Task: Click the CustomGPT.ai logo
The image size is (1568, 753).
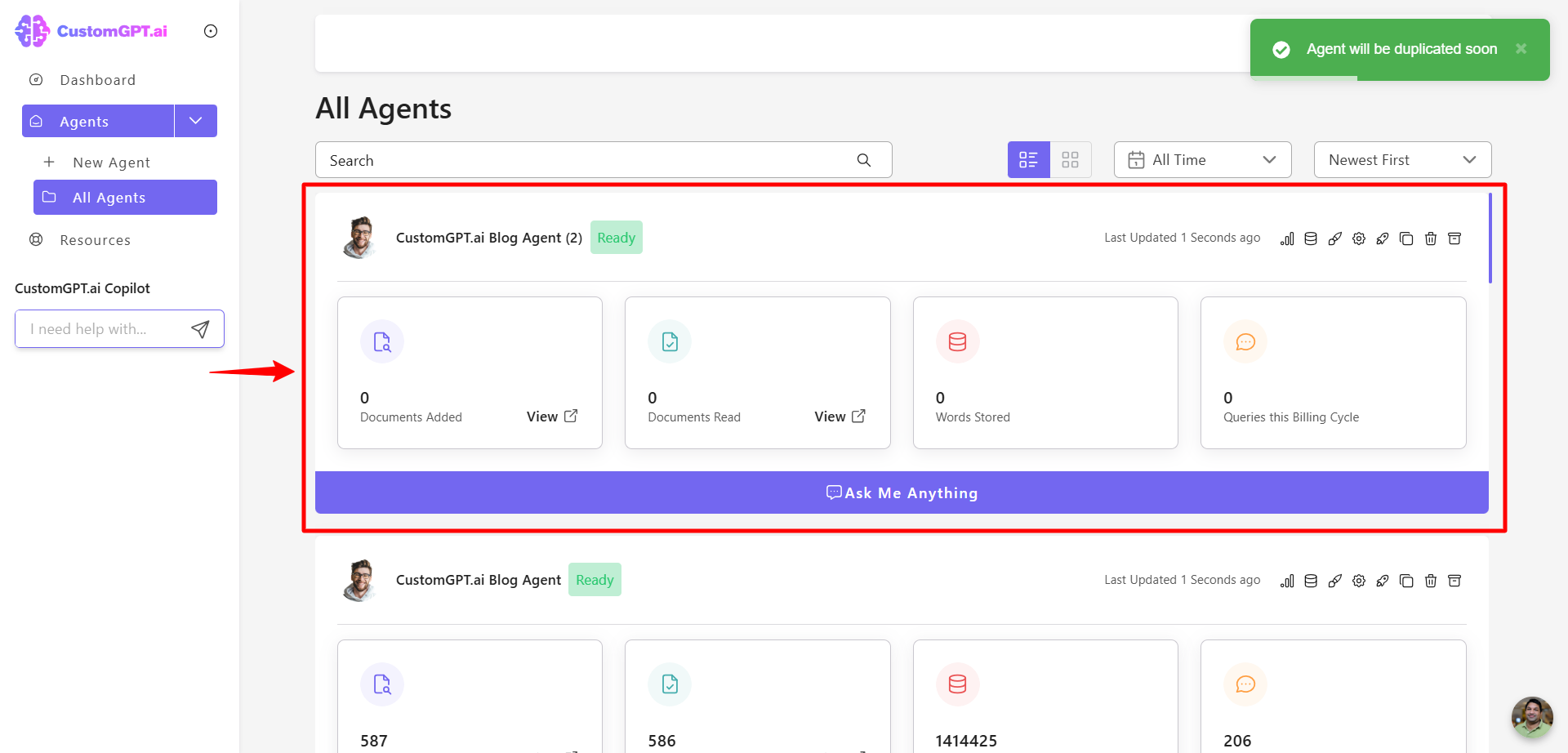Action: click(x=91, y=31)
